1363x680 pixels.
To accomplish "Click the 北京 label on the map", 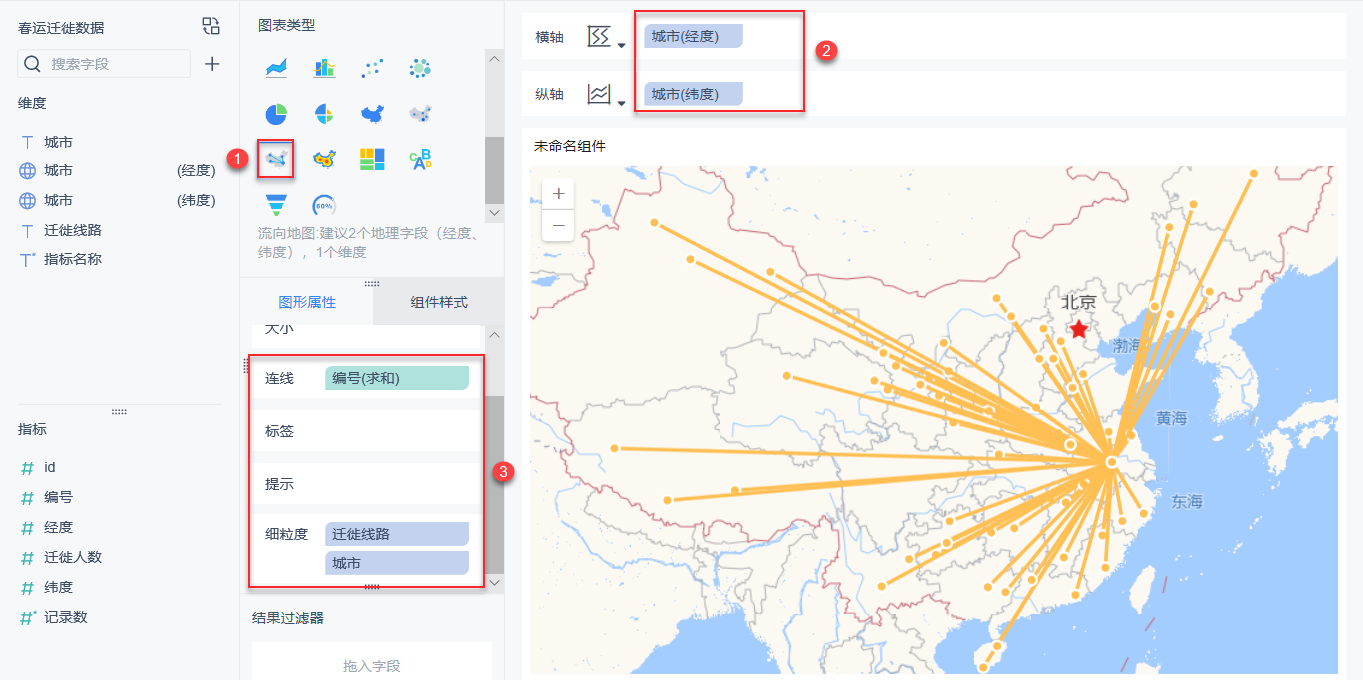I will point(1079,301).
